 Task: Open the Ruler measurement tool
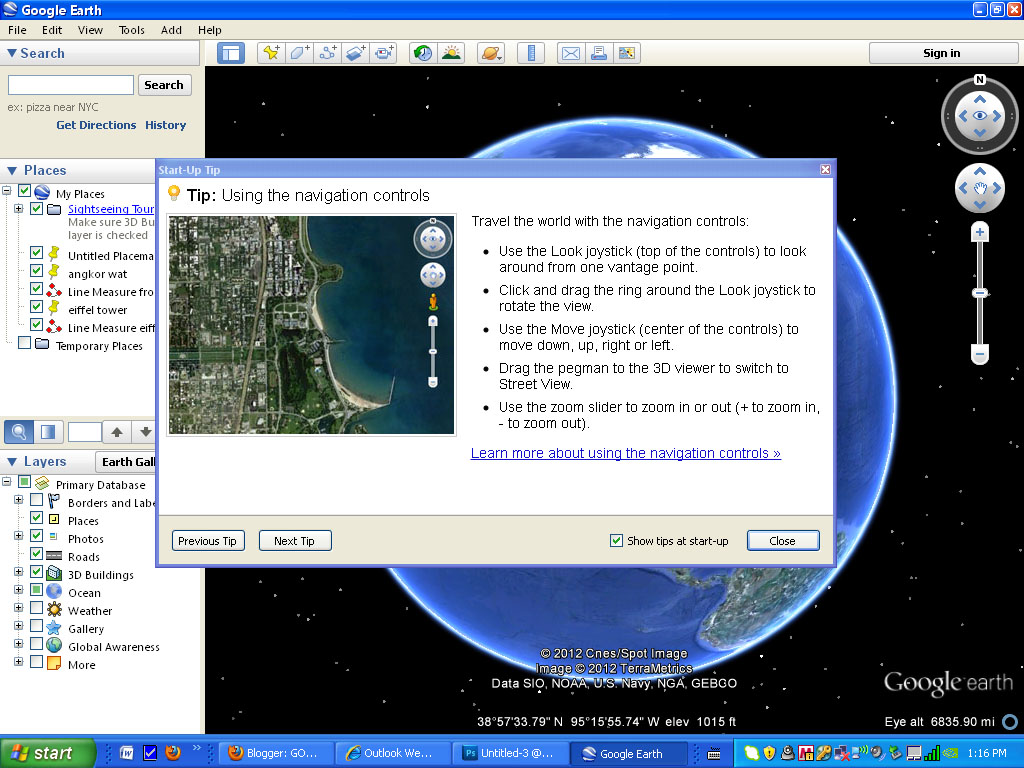tap(531, 52)
